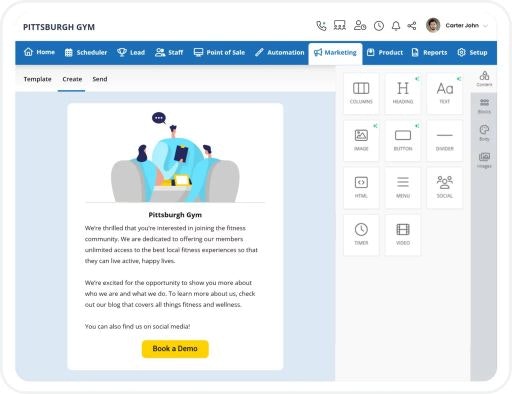Add a Button content block

point(403,141)
